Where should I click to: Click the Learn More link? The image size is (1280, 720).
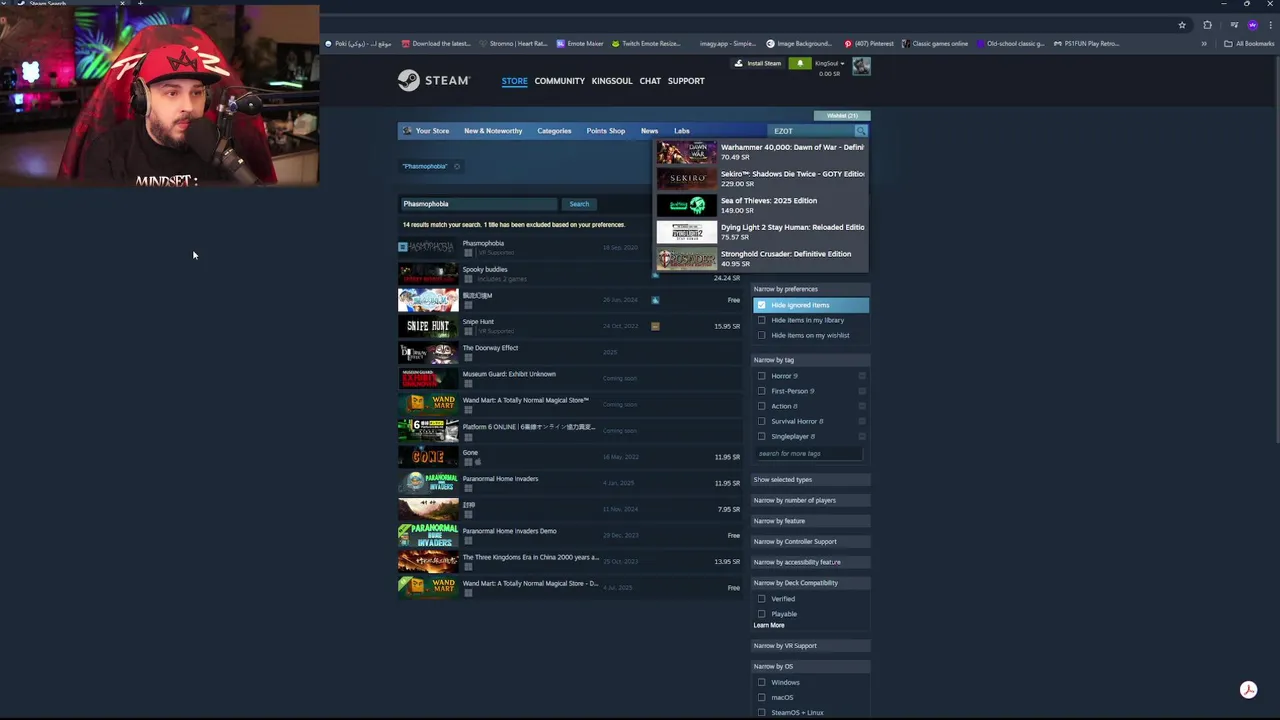[x=769, y=625]
